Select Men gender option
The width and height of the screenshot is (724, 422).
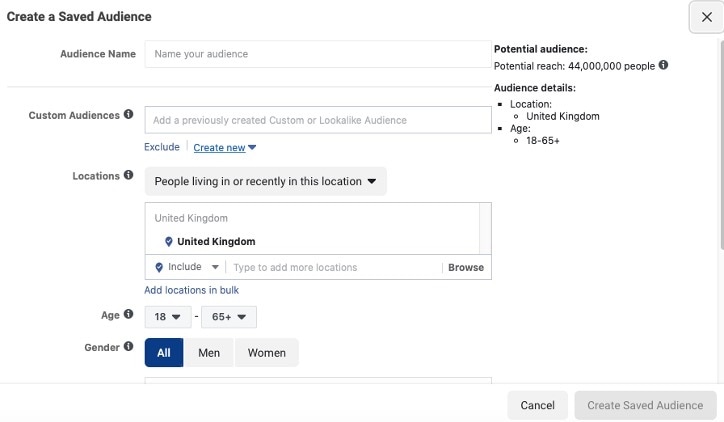click(x=209, y=352)
